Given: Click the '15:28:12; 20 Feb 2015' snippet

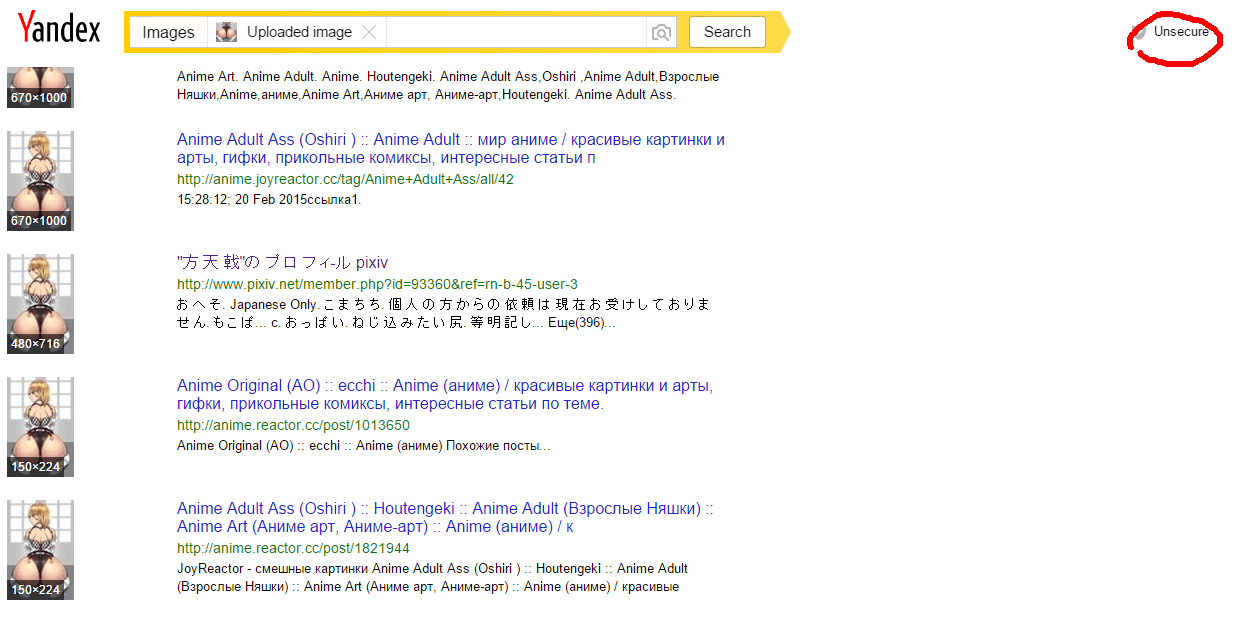Looking at the screenshot, I should pyautogui.click(x=269, y=200).
